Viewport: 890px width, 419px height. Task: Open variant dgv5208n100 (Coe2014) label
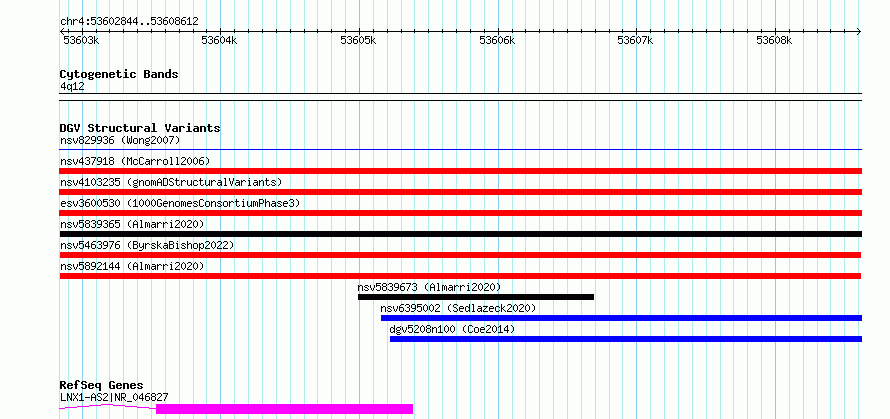tap(452, 329)
